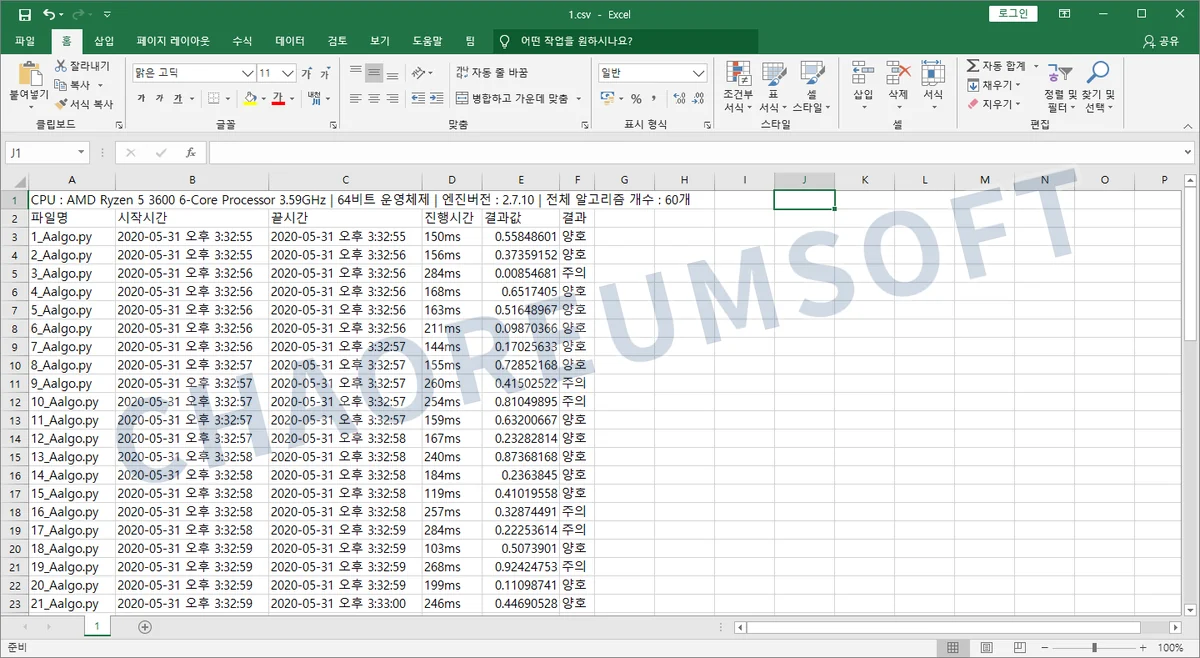Image resolution: width=1200 pixels, height=658 pixels.
Task: Open the 맑은 고딕 font name dropdown
Action: point(248,73)
